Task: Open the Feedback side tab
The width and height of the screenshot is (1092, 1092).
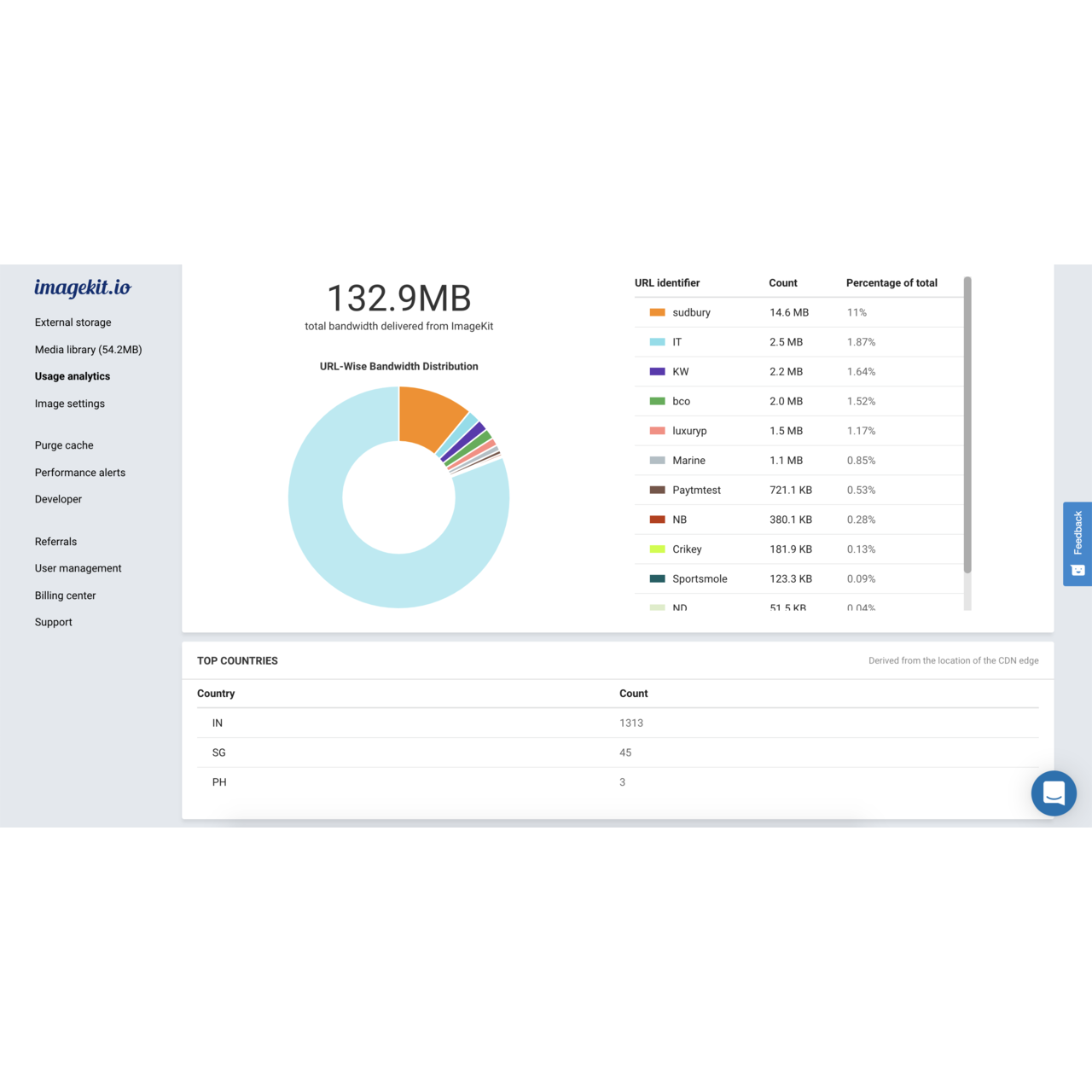Action: [x=1077, y=543]
